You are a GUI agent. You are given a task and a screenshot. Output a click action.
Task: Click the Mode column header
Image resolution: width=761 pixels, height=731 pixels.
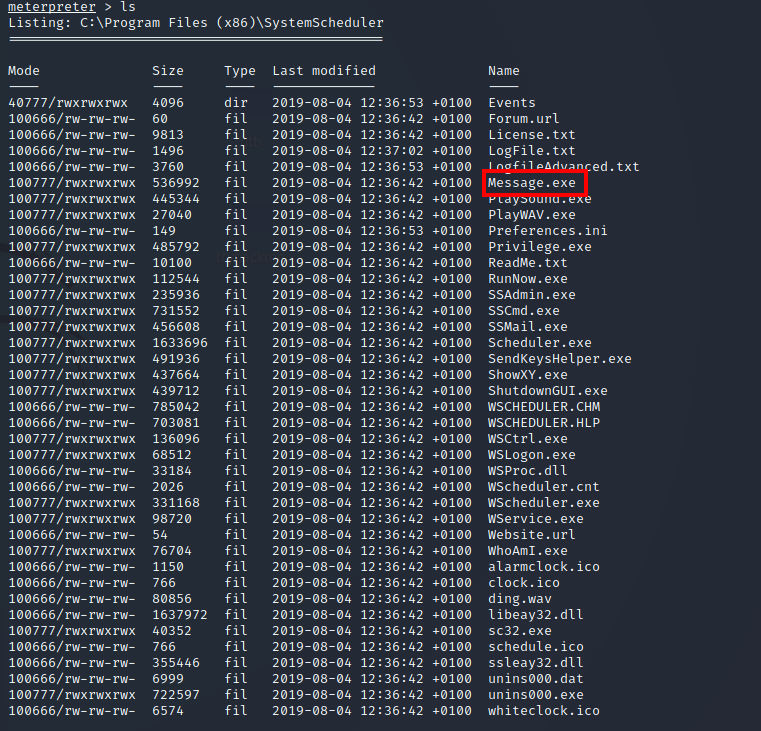tap(24, 71)
